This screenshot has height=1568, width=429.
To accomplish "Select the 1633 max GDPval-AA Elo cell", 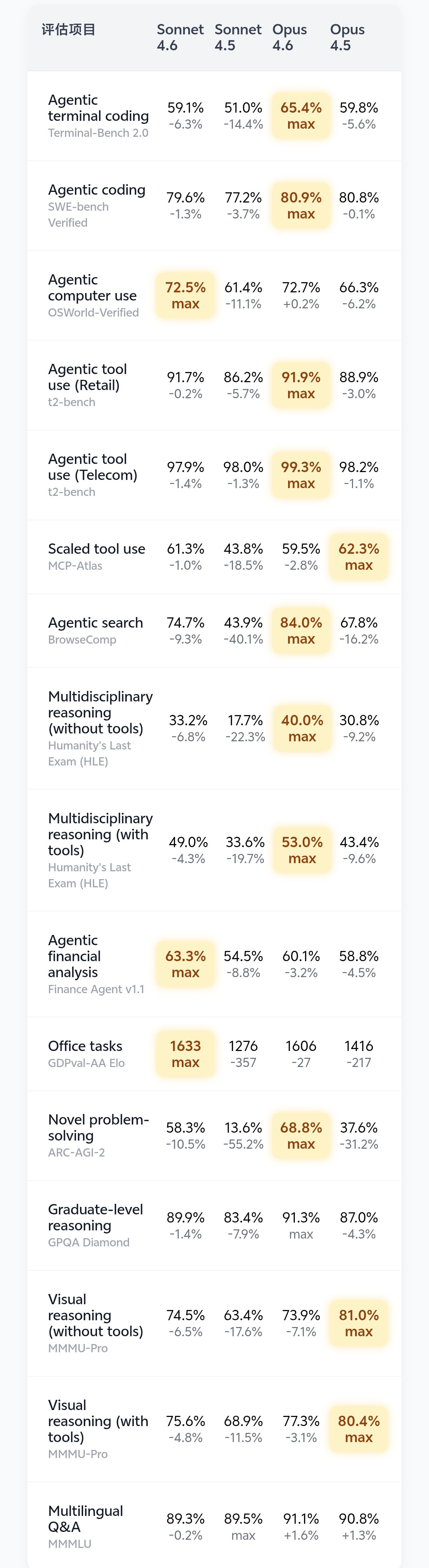I will [186, 1054].
